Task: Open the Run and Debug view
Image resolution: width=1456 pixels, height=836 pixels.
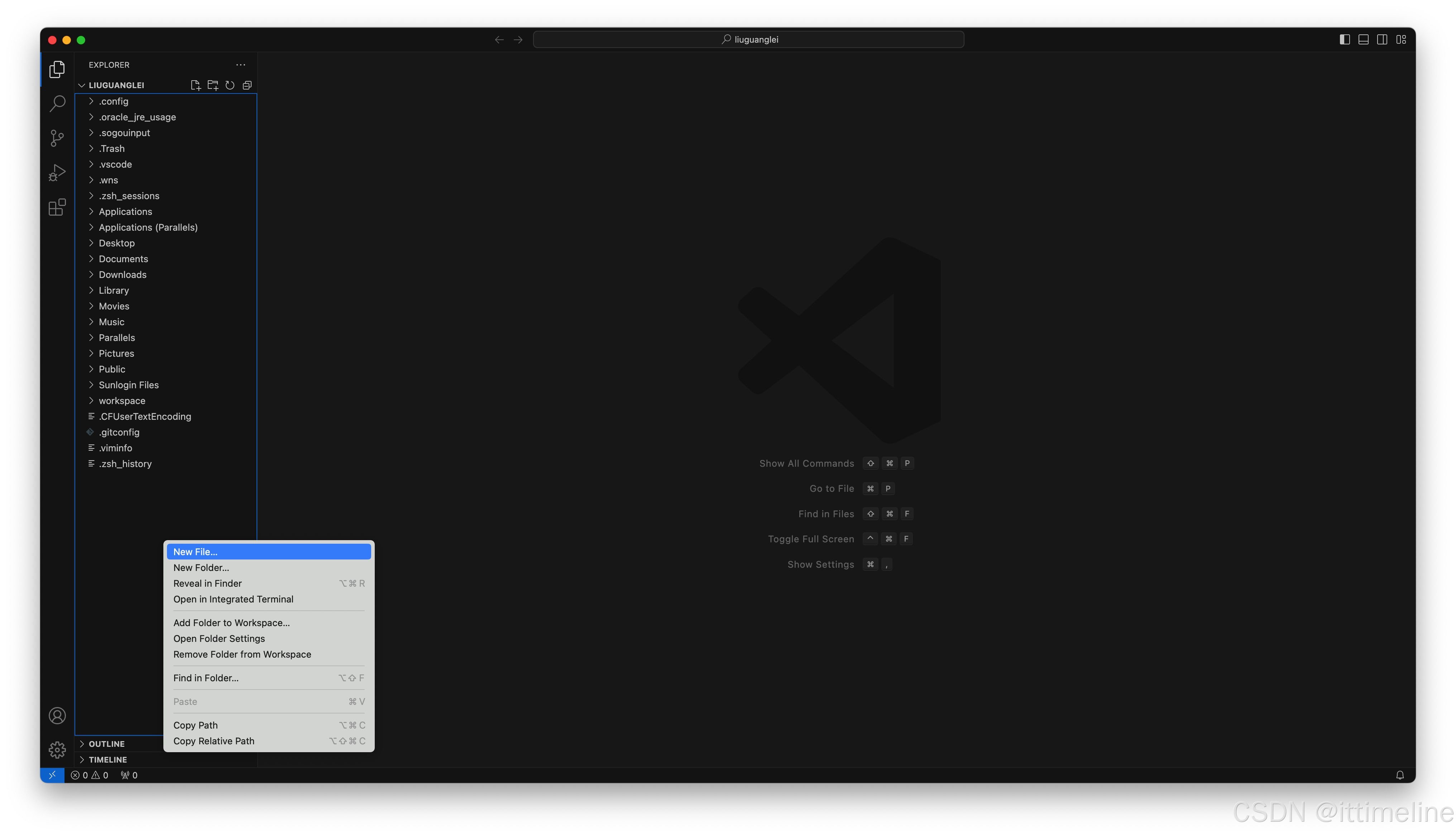Action: click(57, 172)
